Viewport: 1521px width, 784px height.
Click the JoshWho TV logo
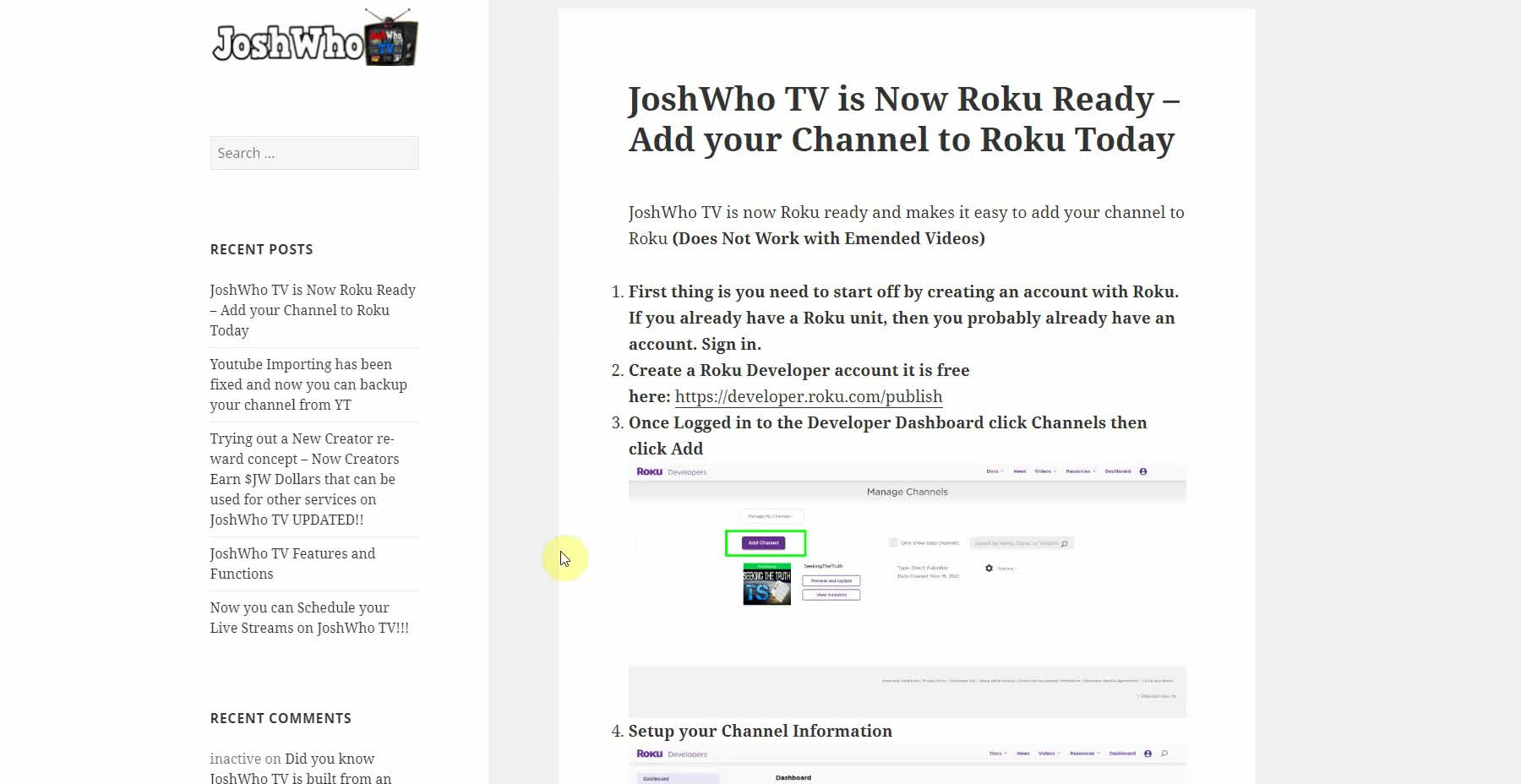(314, 38)
